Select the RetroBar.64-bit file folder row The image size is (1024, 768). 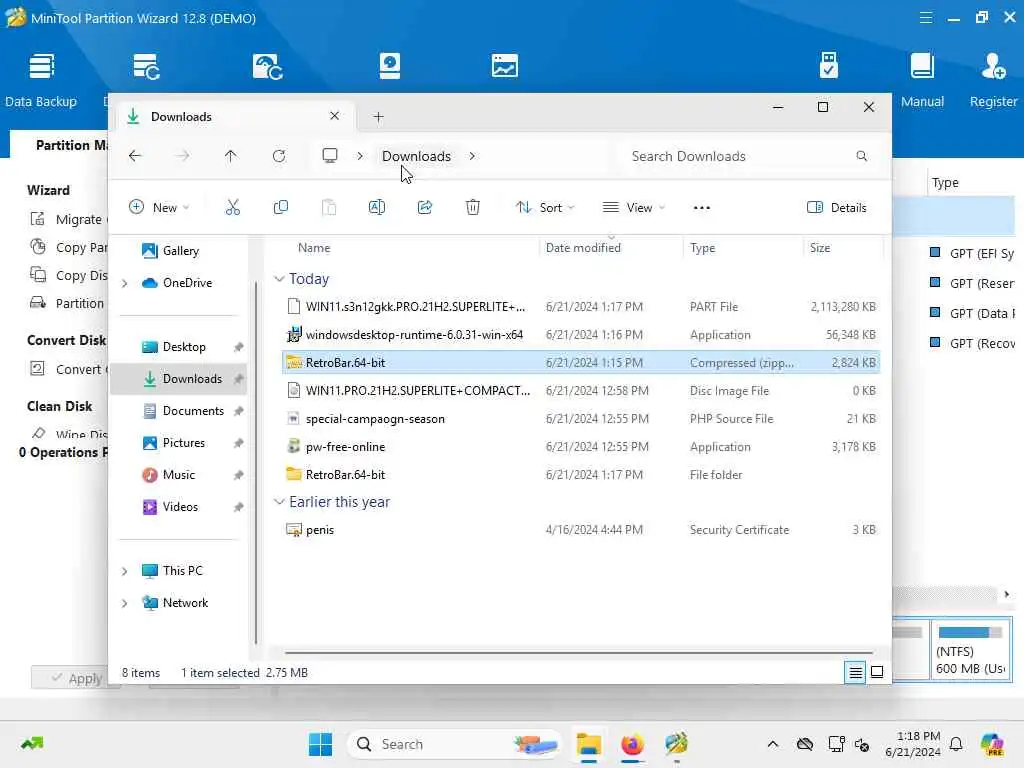581,475
